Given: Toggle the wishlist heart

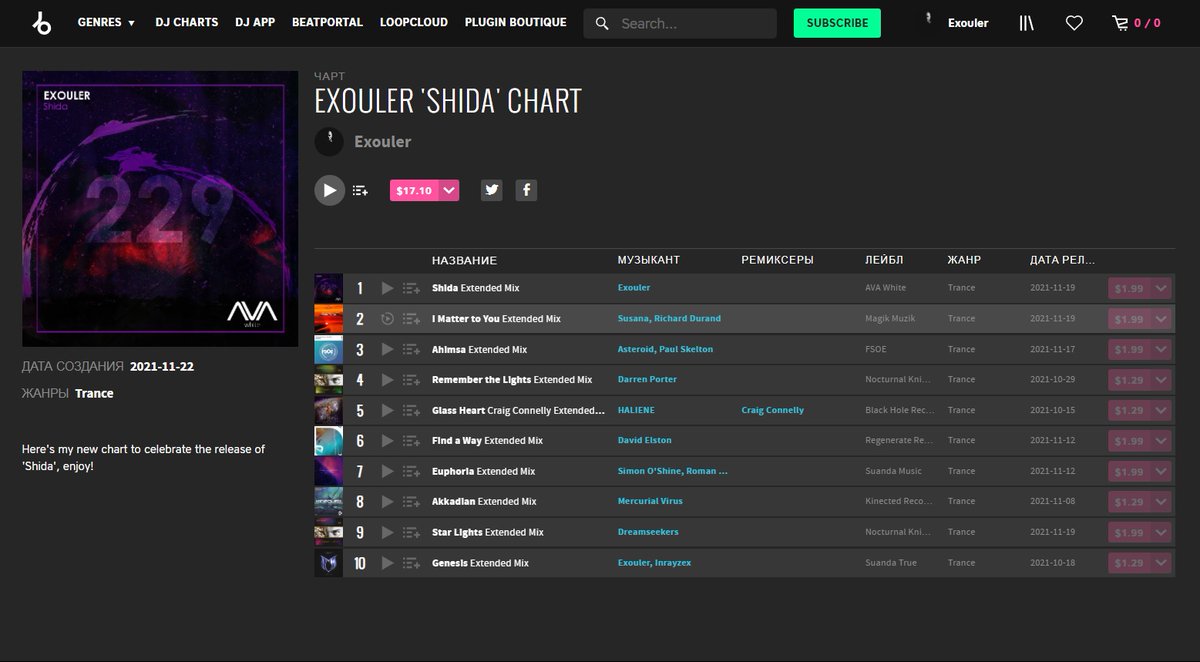Looking at the screenshot, I should click(1074, 22).
